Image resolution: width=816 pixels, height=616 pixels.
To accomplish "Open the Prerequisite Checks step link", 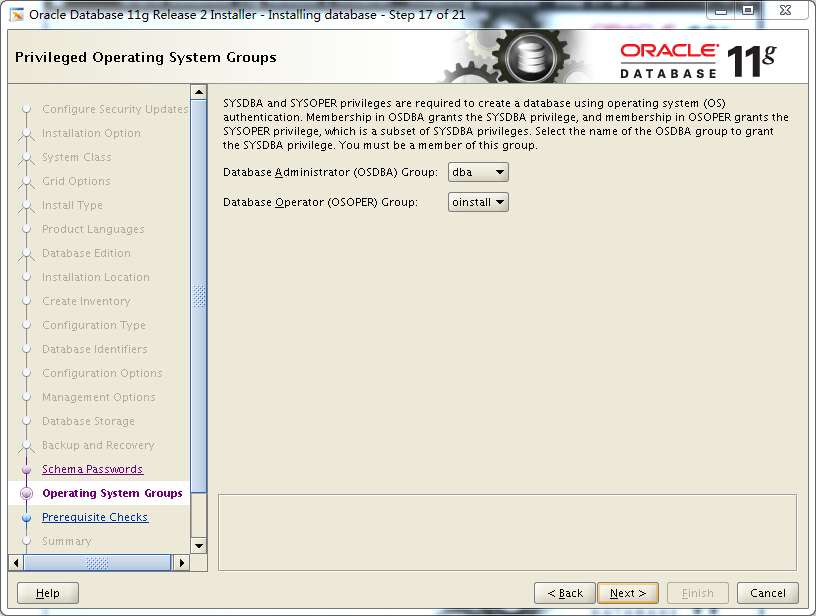I will click(x=95, y=517).
